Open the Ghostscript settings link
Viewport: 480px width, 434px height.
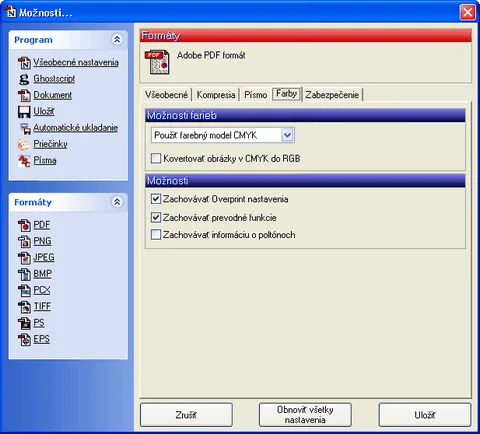[x=54, y=79]
